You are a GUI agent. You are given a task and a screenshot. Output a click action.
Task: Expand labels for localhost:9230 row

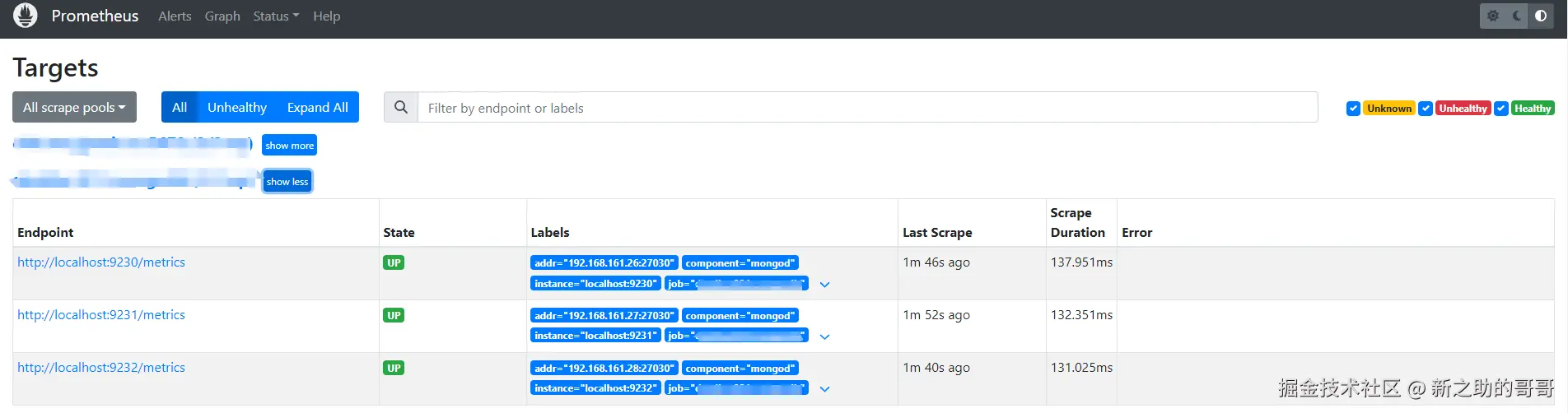[824, 285]
